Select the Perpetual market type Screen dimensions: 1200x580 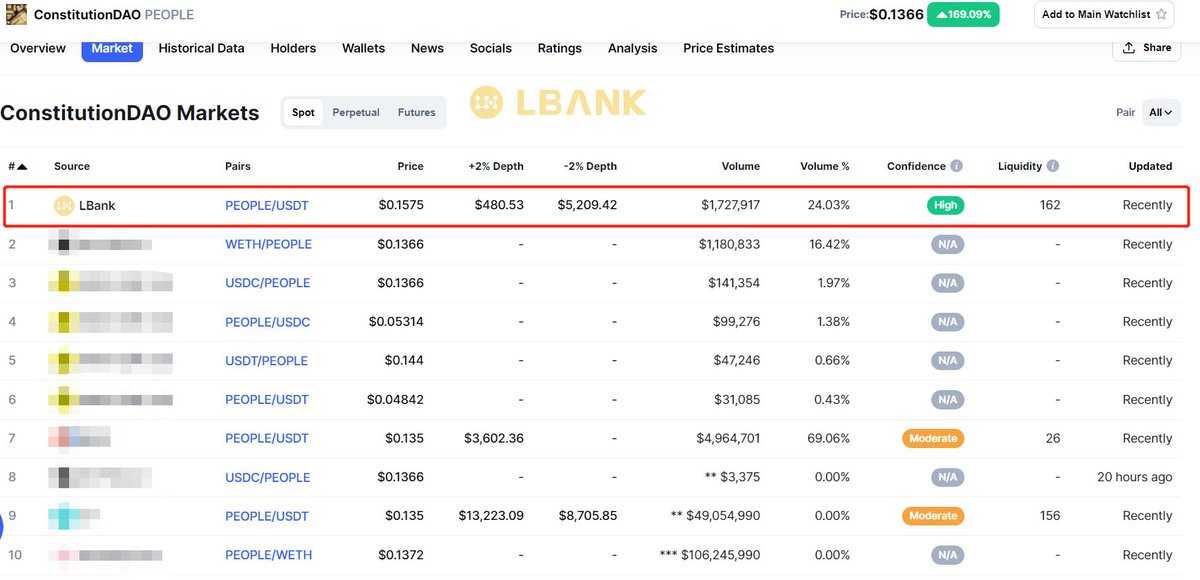(356, 113)
